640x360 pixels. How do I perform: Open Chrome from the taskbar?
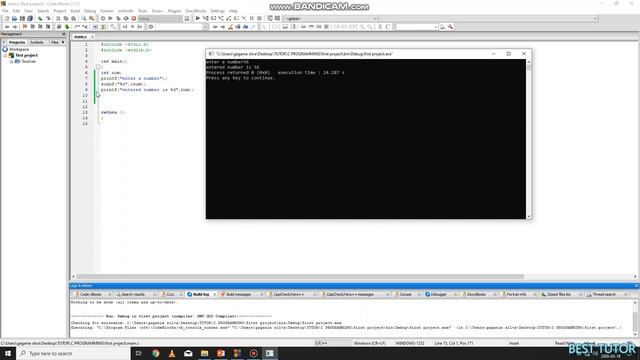coord(156,353)
